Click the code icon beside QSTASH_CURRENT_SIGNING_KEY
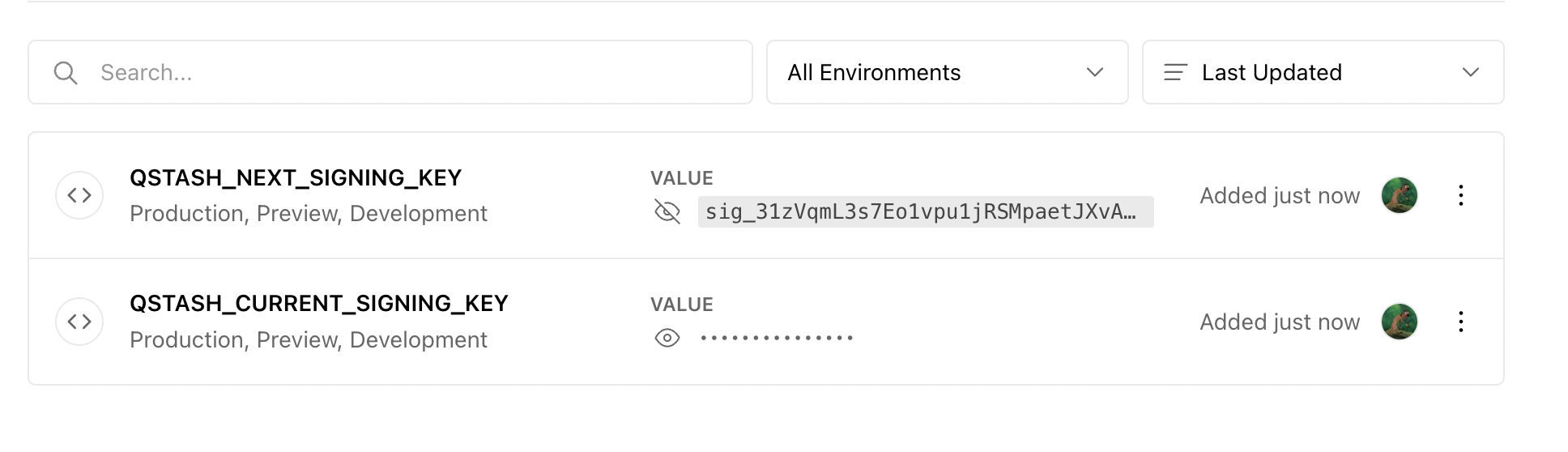This screenshot has height=452, width=1568. click(x=79, y=322)
